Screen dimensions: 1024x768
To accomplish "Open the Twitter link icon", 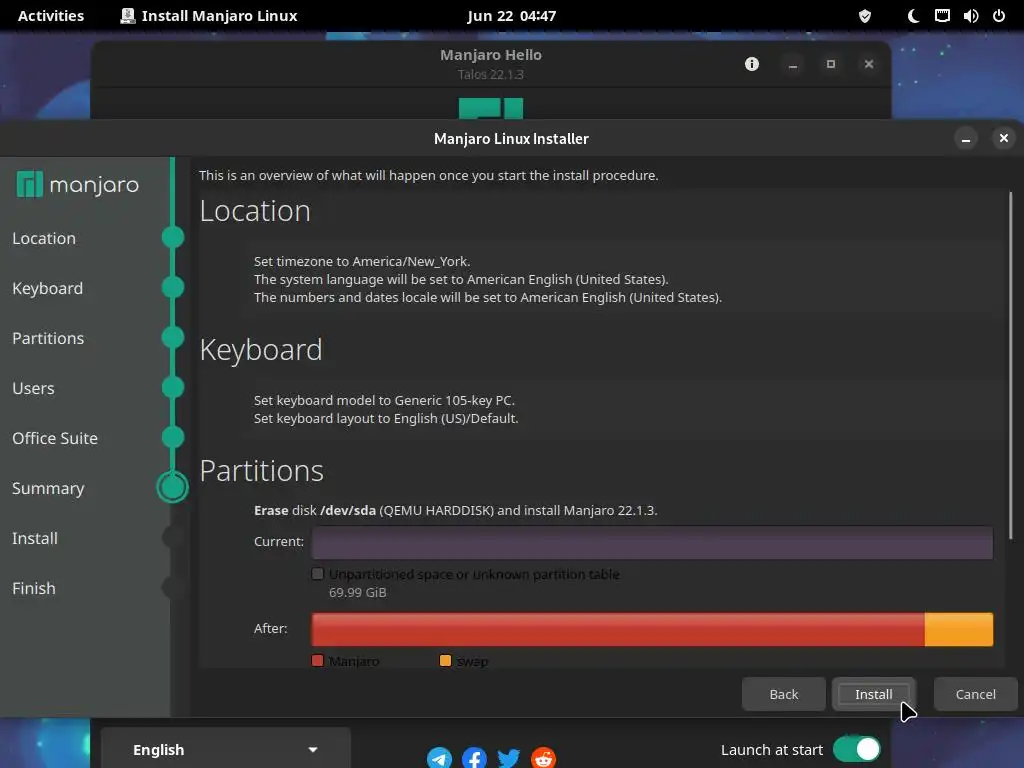I will (x=509, y=758).
